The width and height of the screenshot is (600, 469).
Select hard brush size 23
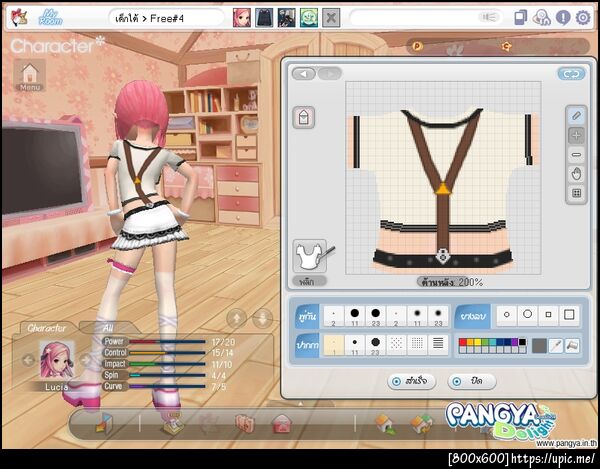pyautogui.click(x=375, y=316)
